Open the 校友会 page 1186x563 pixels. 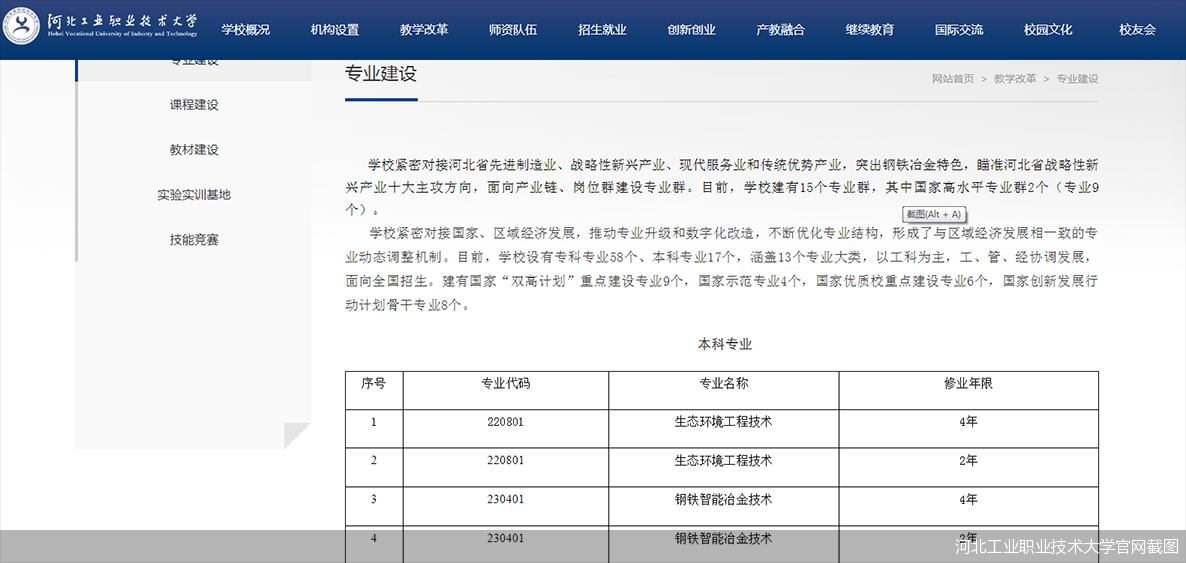[1137, 30]
